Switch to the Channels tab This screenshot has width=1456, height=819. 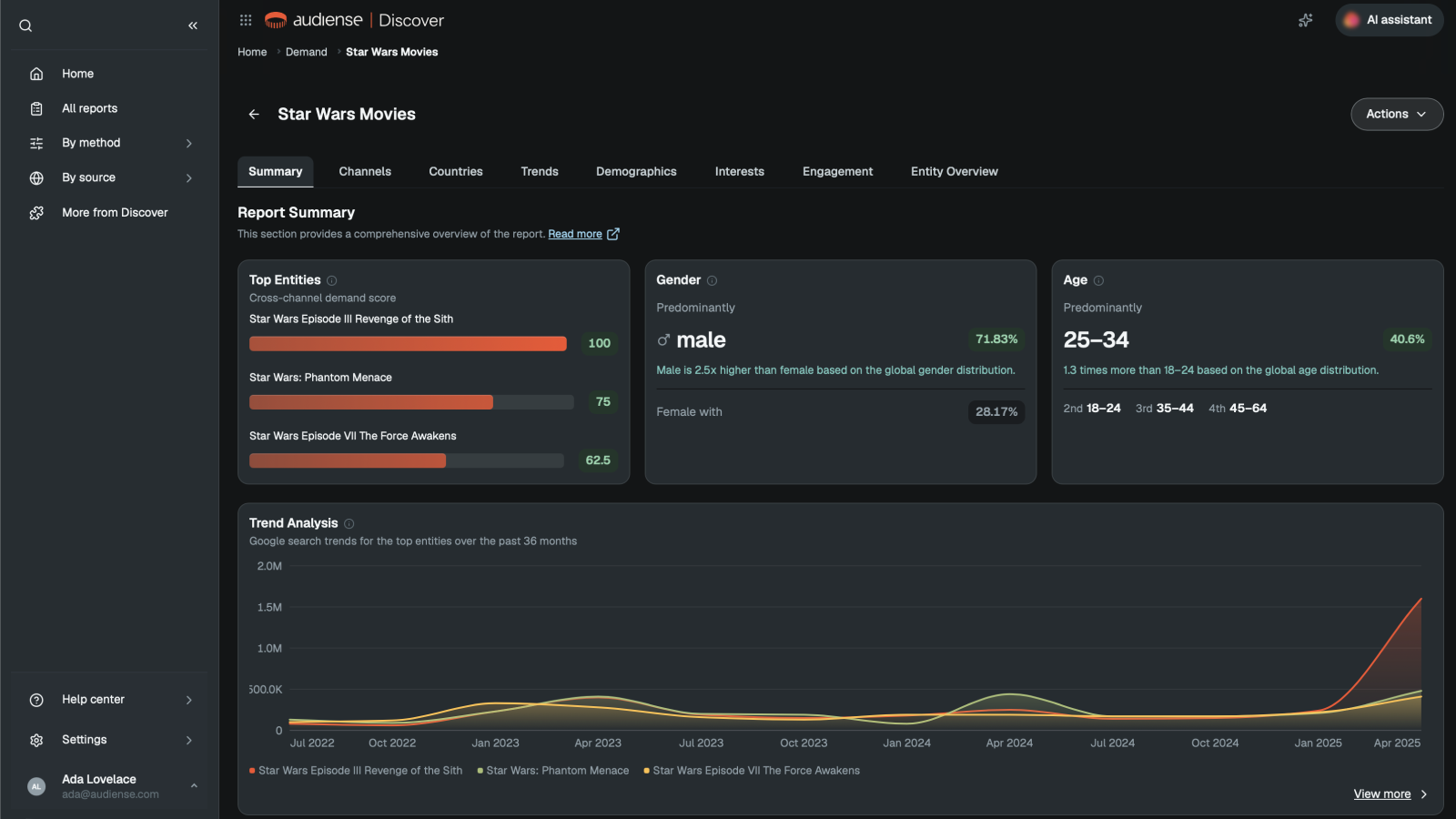365,171
